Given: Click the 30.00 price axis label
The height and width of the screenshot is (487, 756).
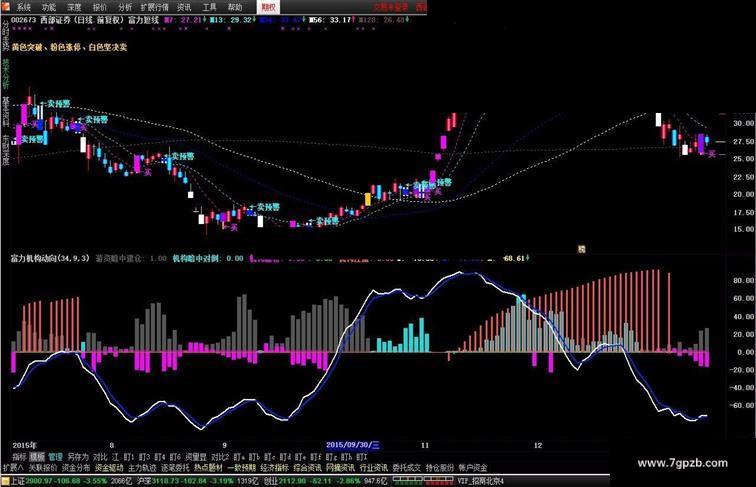Looking at the screenshot, I should (743, 123).
